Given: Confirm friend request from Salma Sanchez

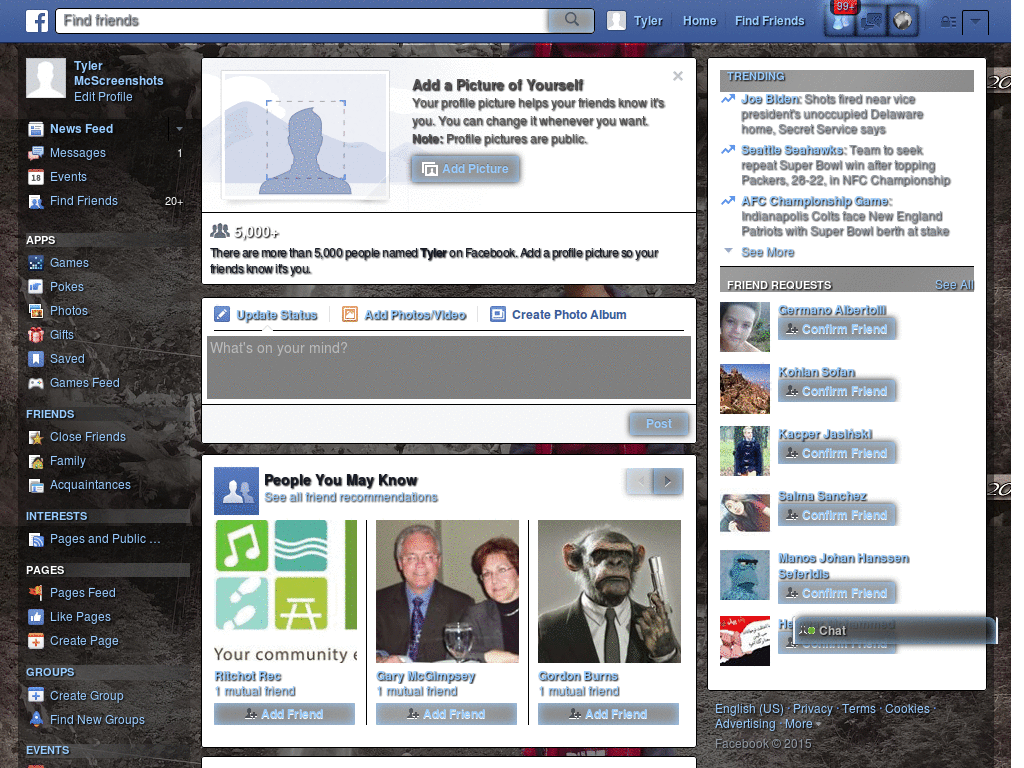Looking at the screenshot, I should (837, 516).
